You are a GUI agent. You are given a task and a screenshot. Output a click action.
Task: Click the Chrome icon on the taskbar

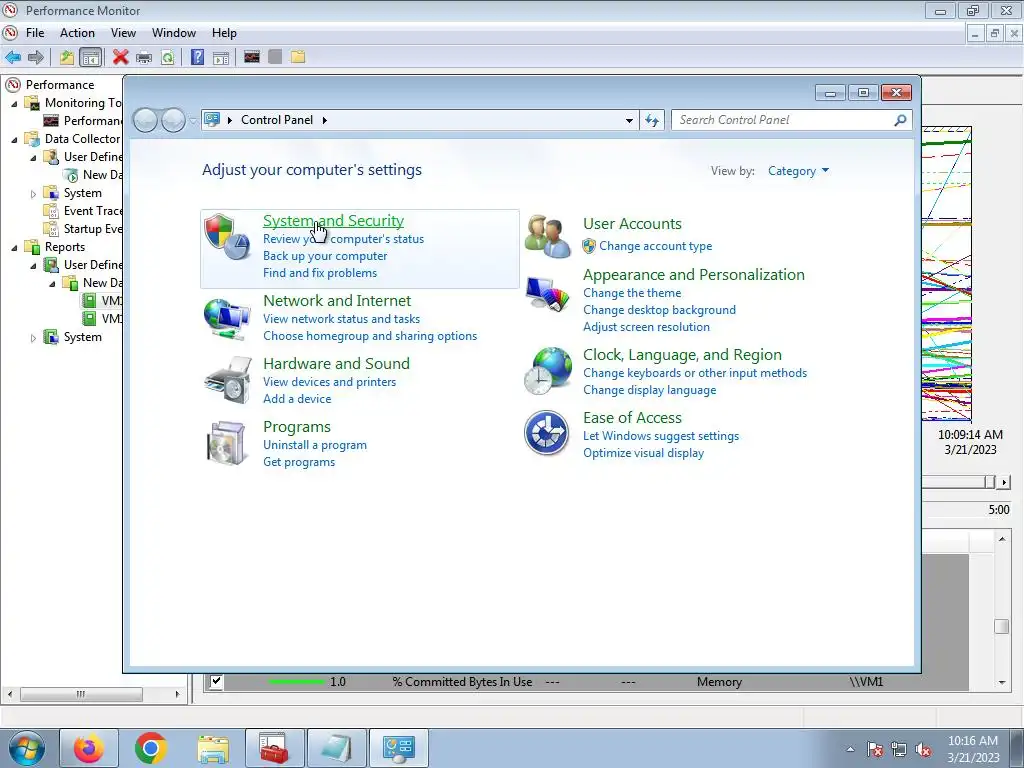pyautogui.click(x=150, y=748)
